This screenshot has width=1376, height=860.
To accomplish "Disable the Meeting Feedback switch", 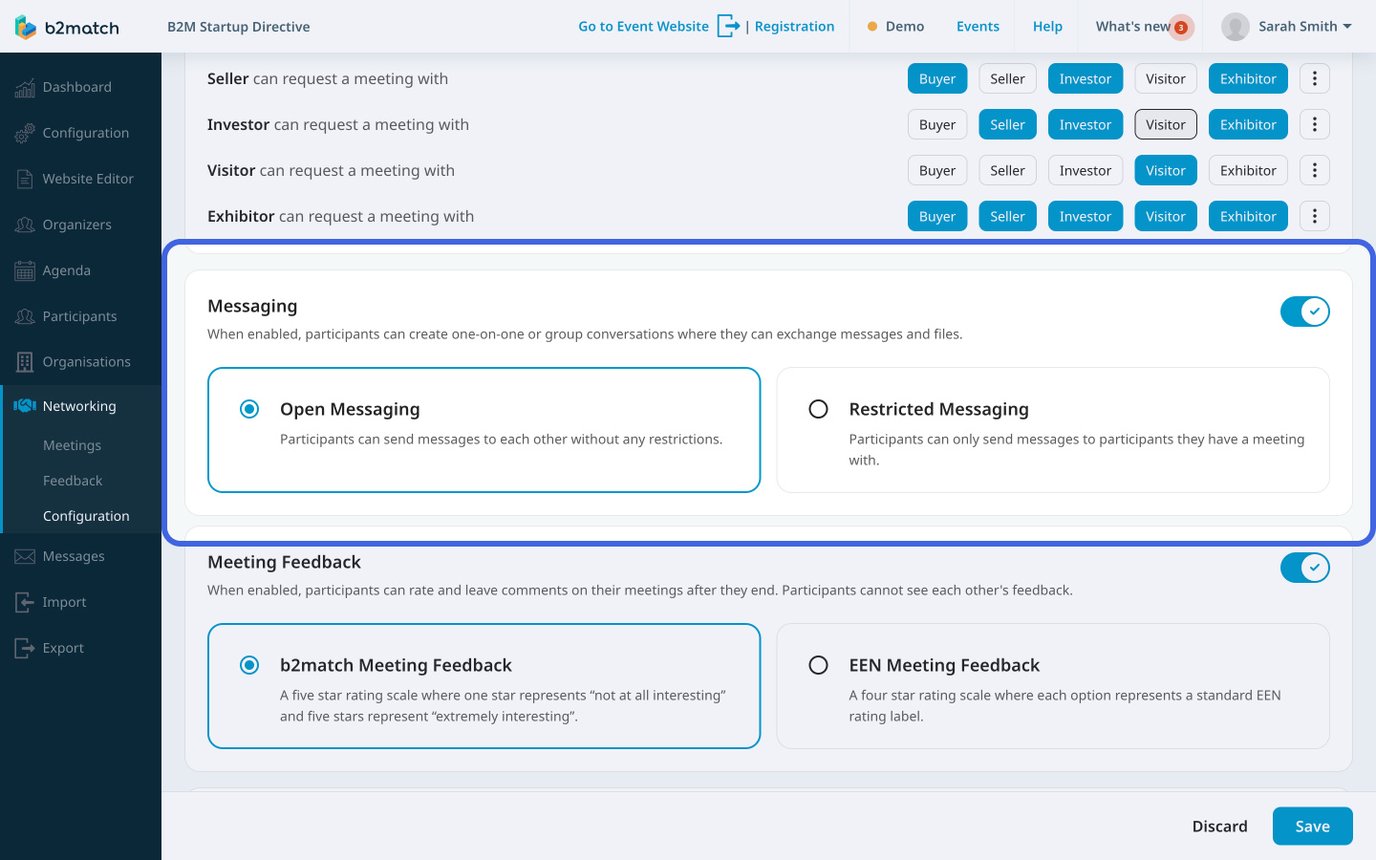I will [1304, 567].
